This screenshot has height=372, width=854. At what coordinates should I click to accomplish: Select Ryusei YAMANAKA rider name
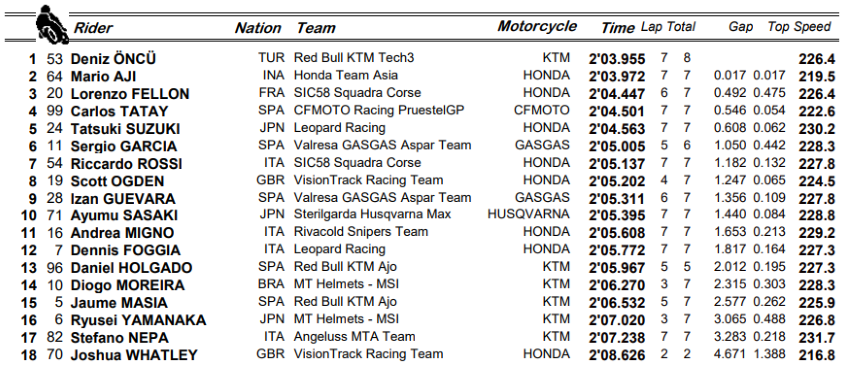(x=138, y=320)
